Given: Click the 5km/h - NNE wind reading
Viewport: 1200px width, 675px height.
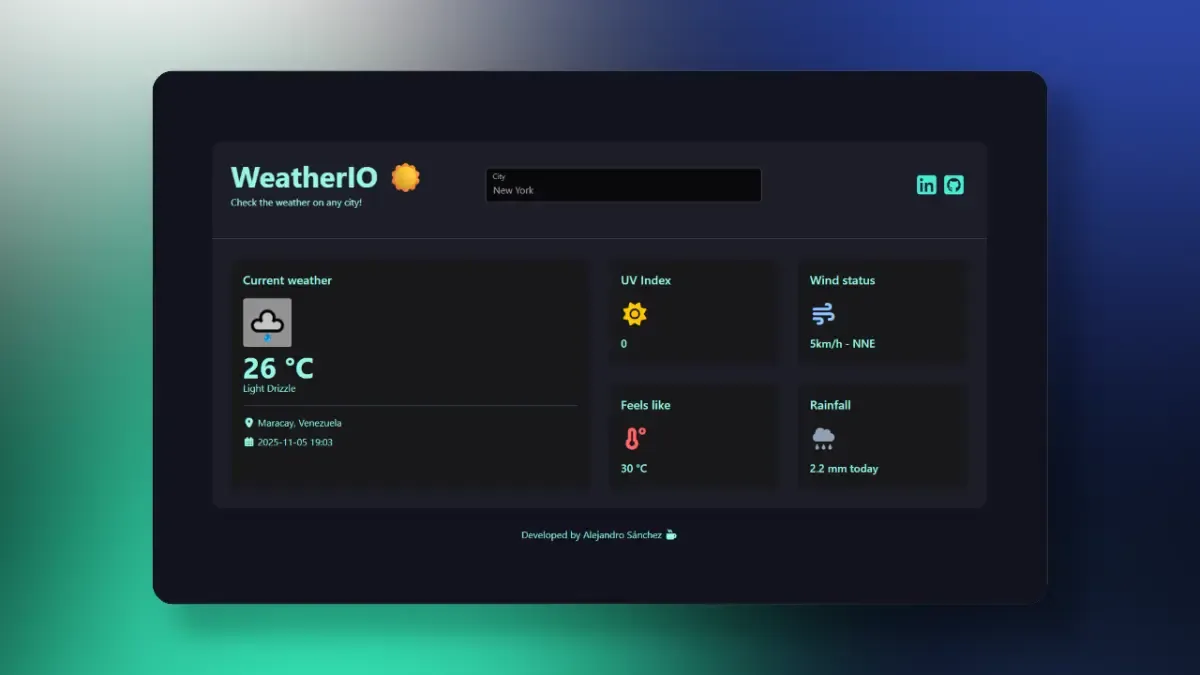Looking at the screenshot, I should click(x=843, y=343).
